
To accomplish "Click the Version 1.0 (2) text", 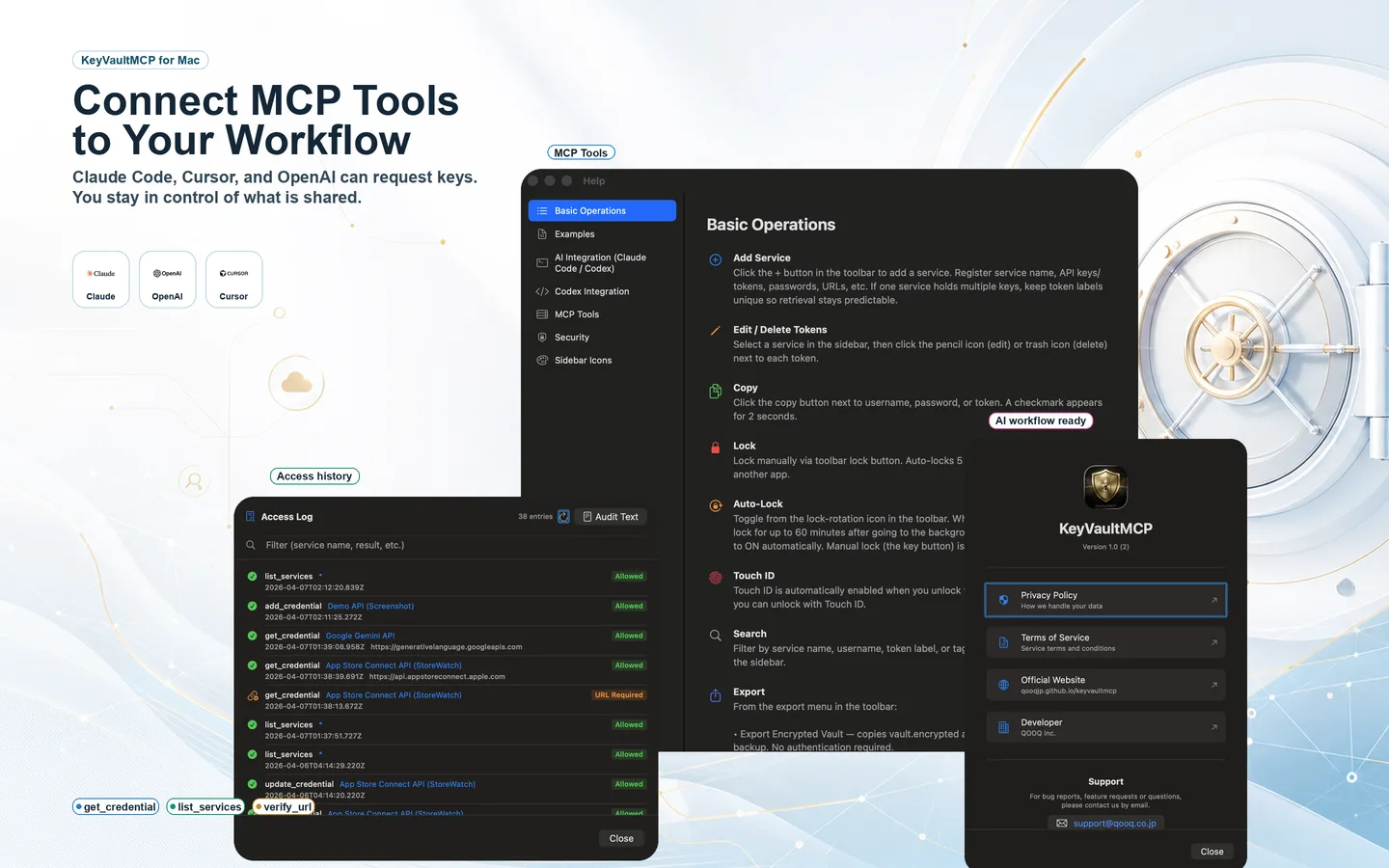I will [x=1105, y=547].
